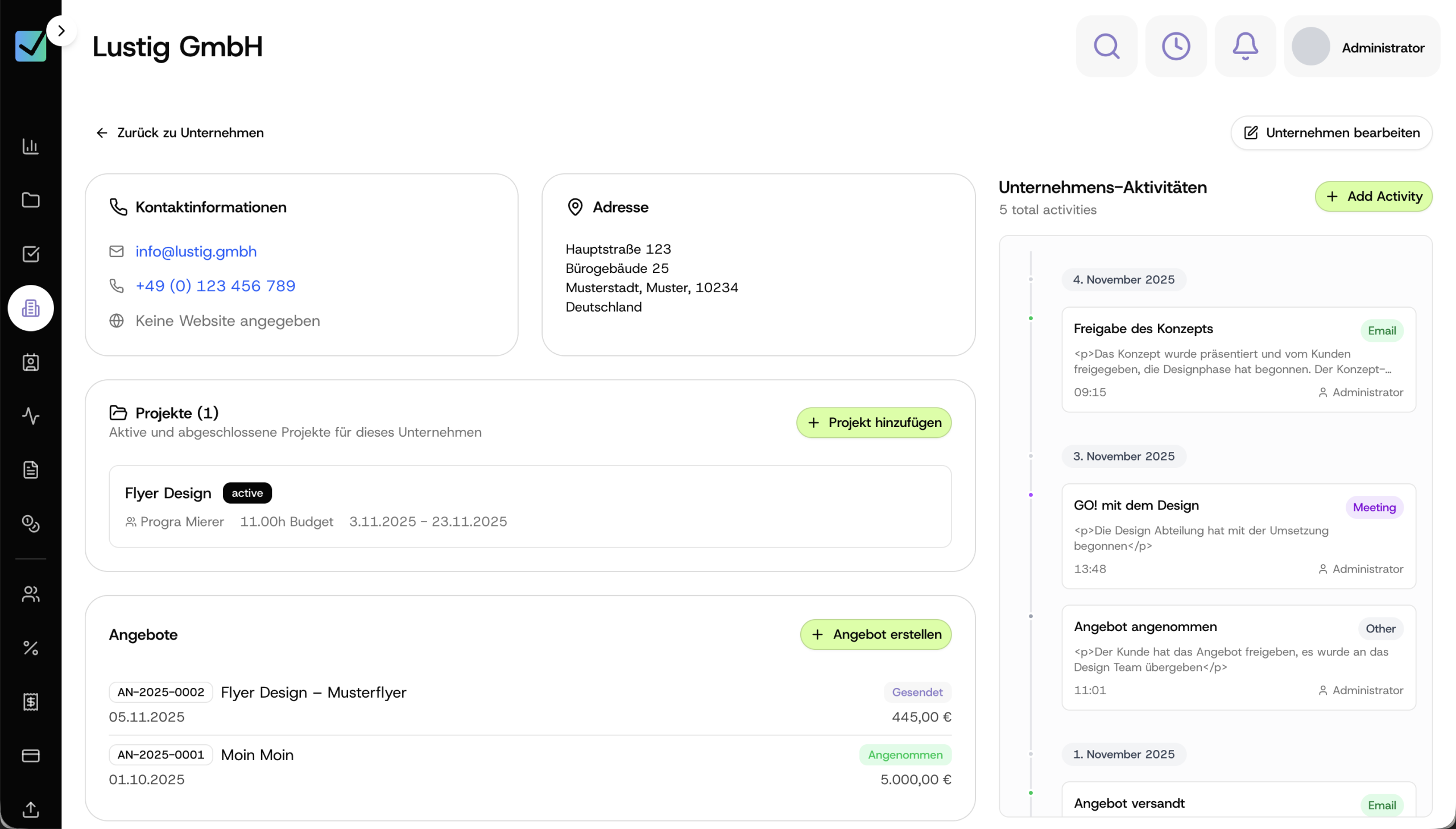Open discounts percent sidebar icon
This screenshot has width=1456, height=829.
(x=31, y=648)
